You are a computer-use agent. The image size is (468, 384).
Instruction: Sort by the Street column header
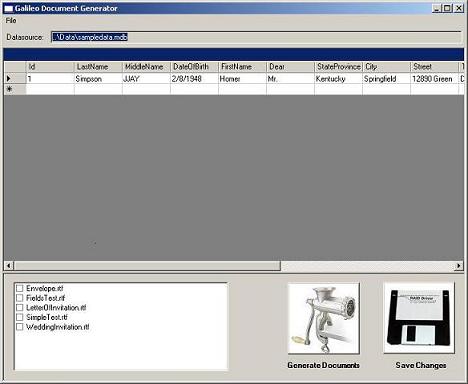coord(434,67)
